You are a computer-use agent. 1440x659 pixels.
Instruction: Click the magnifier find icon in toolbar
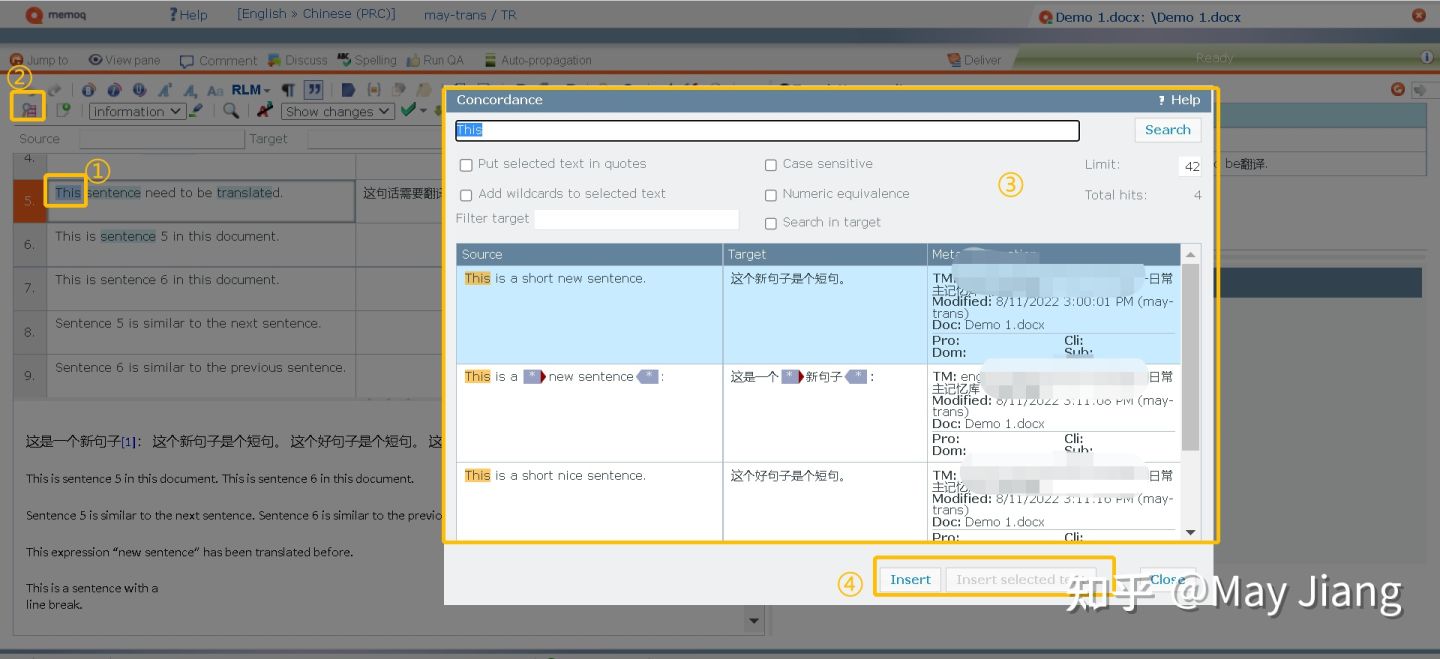click(231, 111)
